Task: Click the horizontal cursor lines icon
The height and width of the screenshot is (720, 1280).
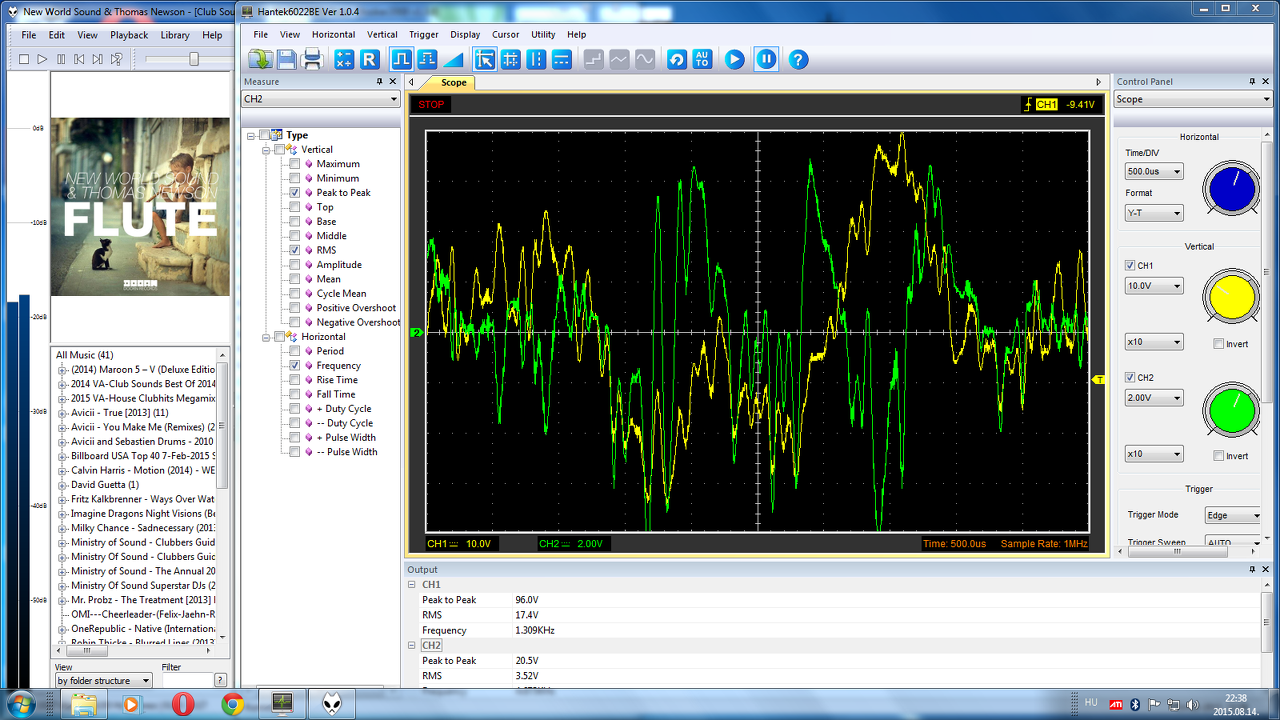Action: click(561, 59)
